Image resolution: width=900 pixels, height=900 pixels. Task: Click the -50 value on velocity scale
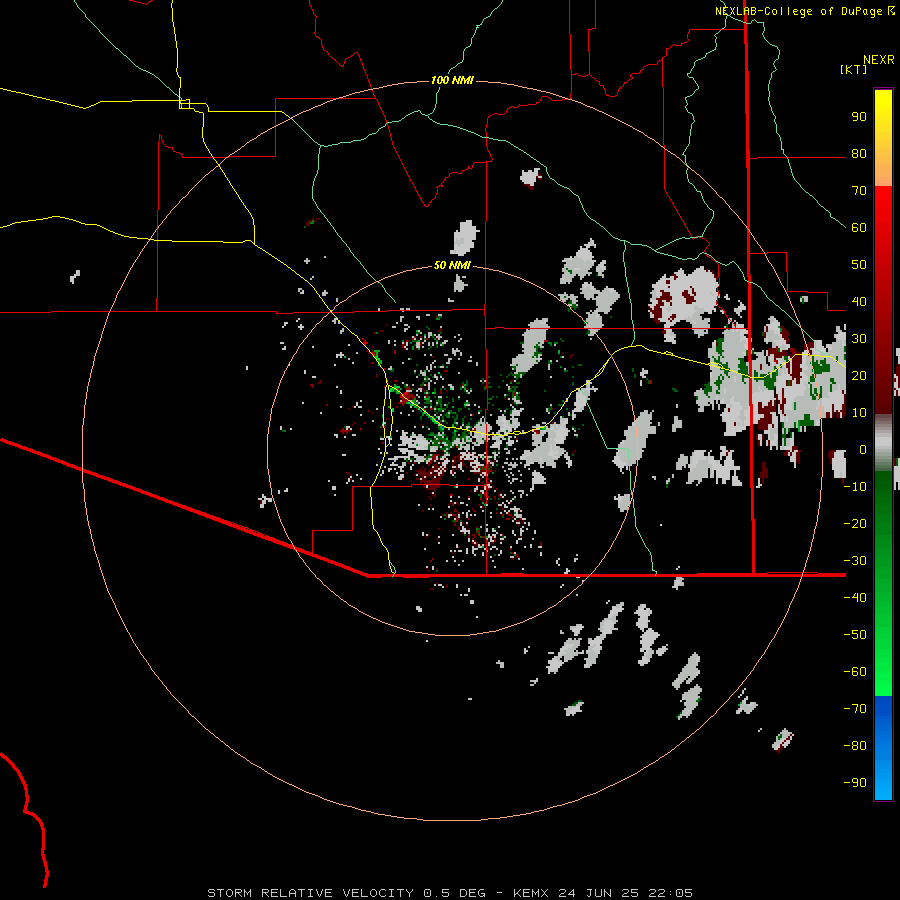pos(855,635)
